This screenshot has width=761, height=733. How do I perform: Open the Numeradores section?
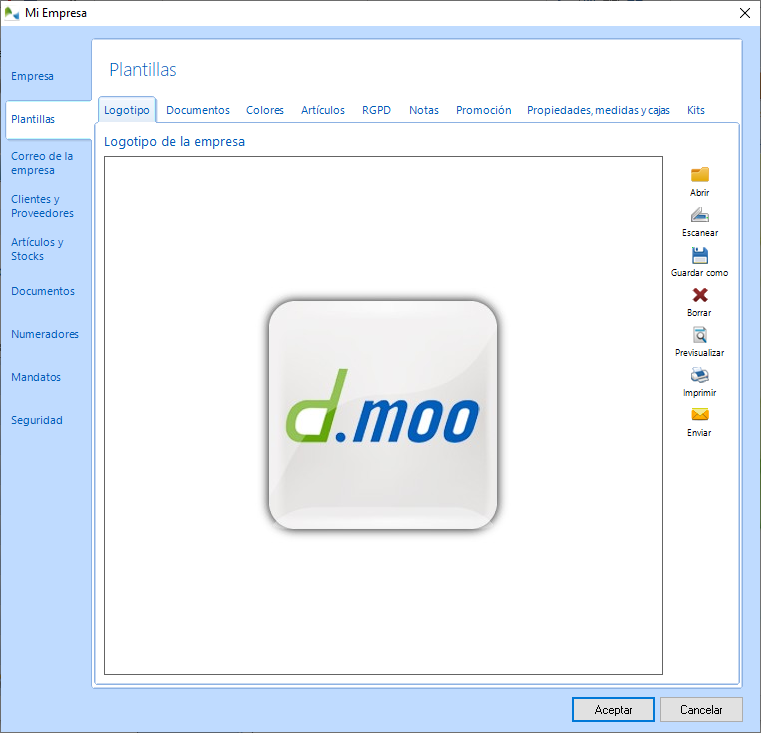(x=45, y=334)
